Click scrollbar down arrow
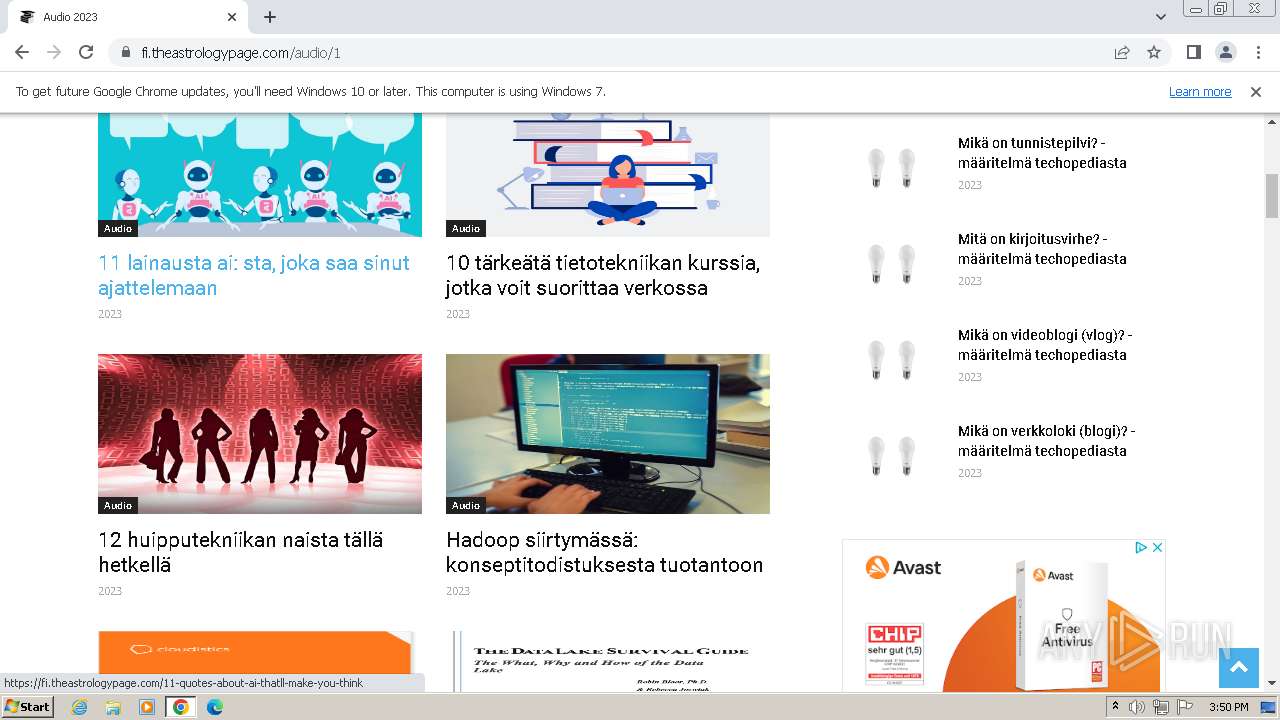 (1272, 683)
